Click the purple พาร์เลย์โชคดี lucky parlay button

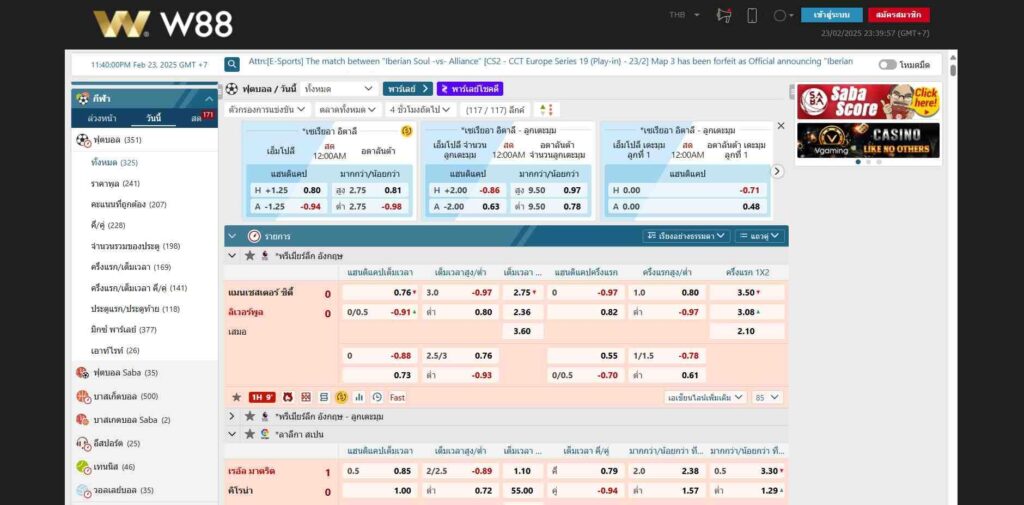click(470, 89)
